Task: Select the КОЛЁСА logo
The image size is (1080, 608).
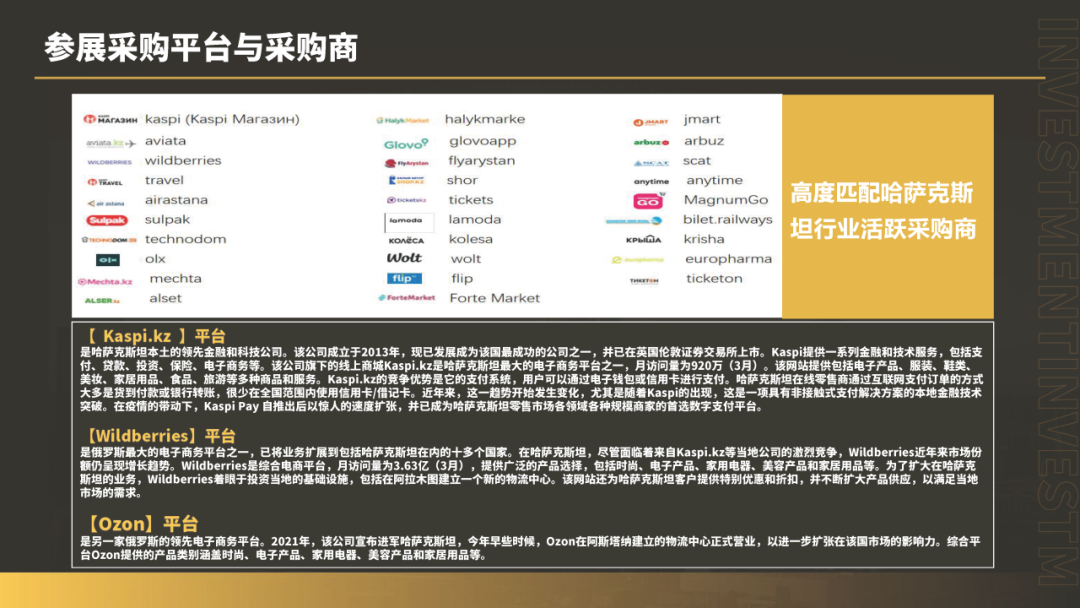Action: (406, 240)
